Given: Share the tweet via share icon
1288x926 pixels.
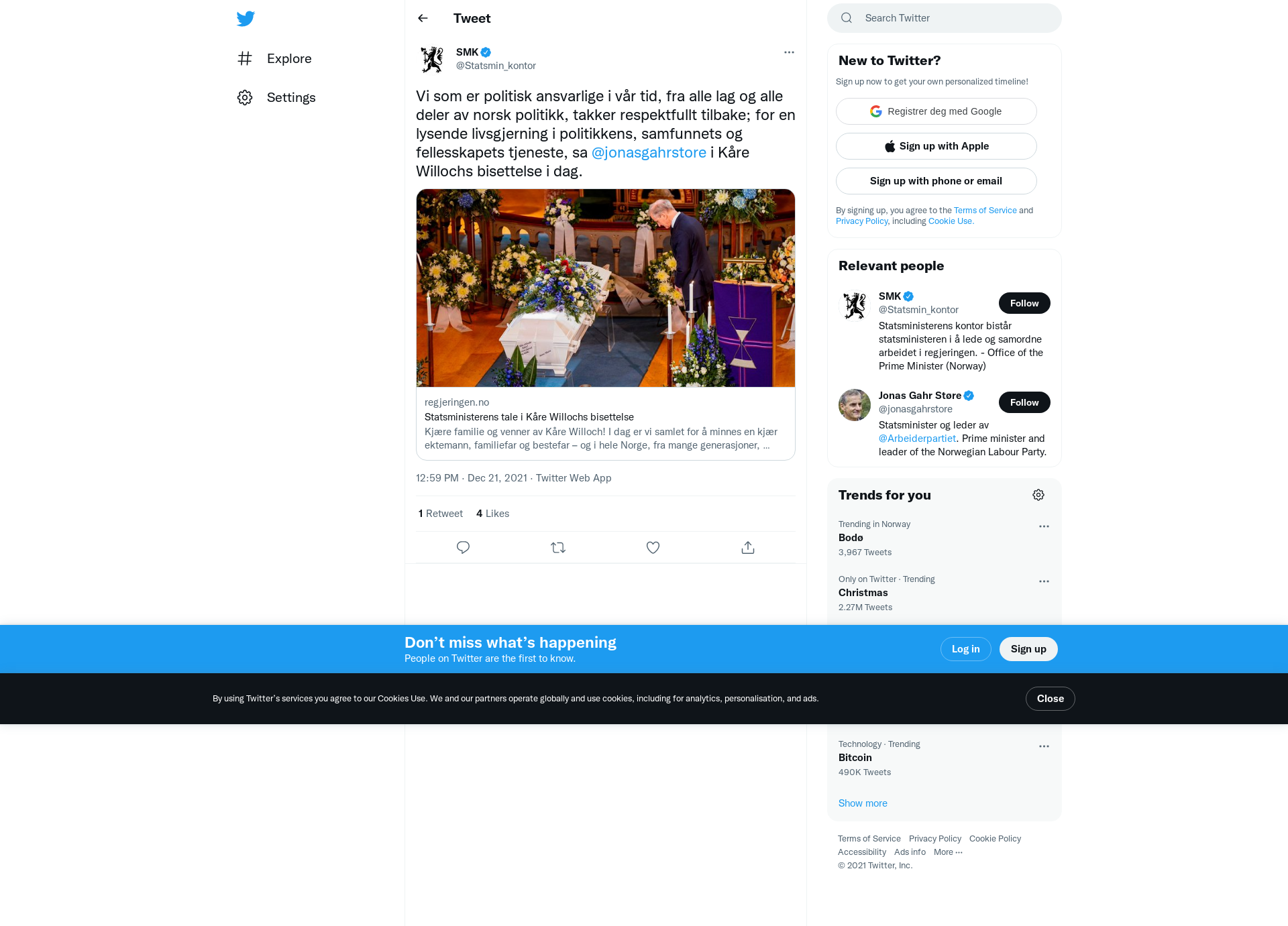Looking at the screenshot, I should pos(748,547).
